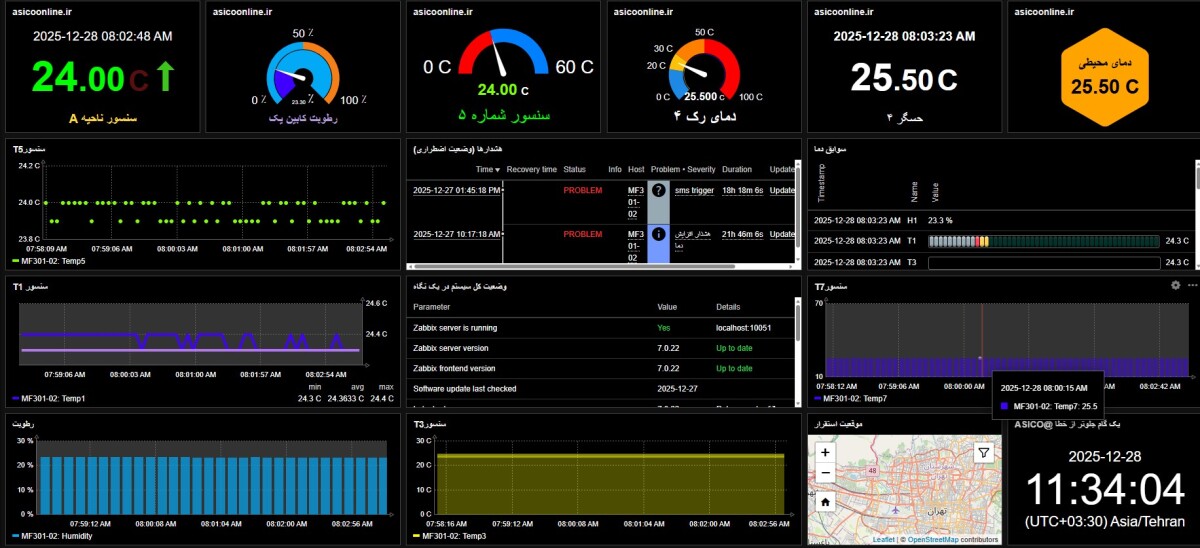Click the first red PROBLEM status

point(583,190)
